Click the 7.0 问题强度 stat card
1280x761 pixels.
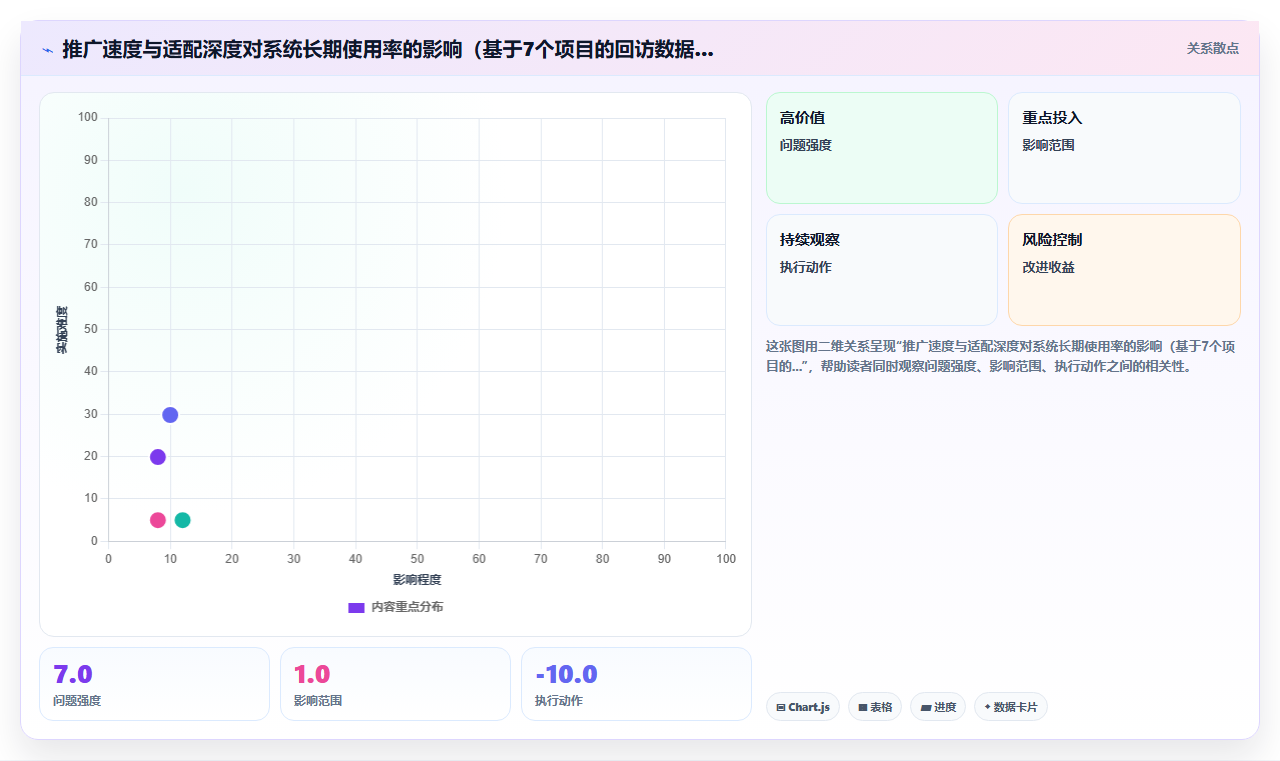(154, 684)
